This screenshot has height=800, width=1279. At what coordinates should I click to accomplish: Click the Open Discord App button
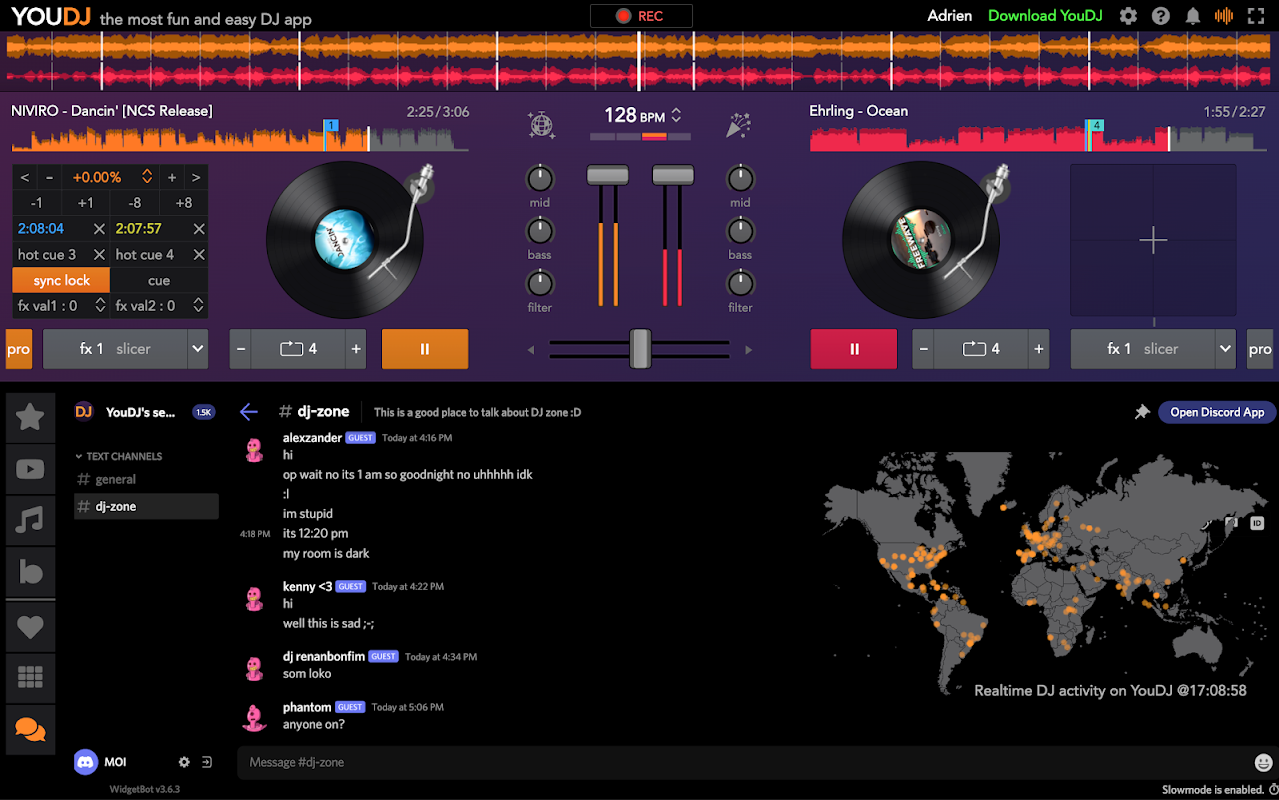coord(1216,412)
